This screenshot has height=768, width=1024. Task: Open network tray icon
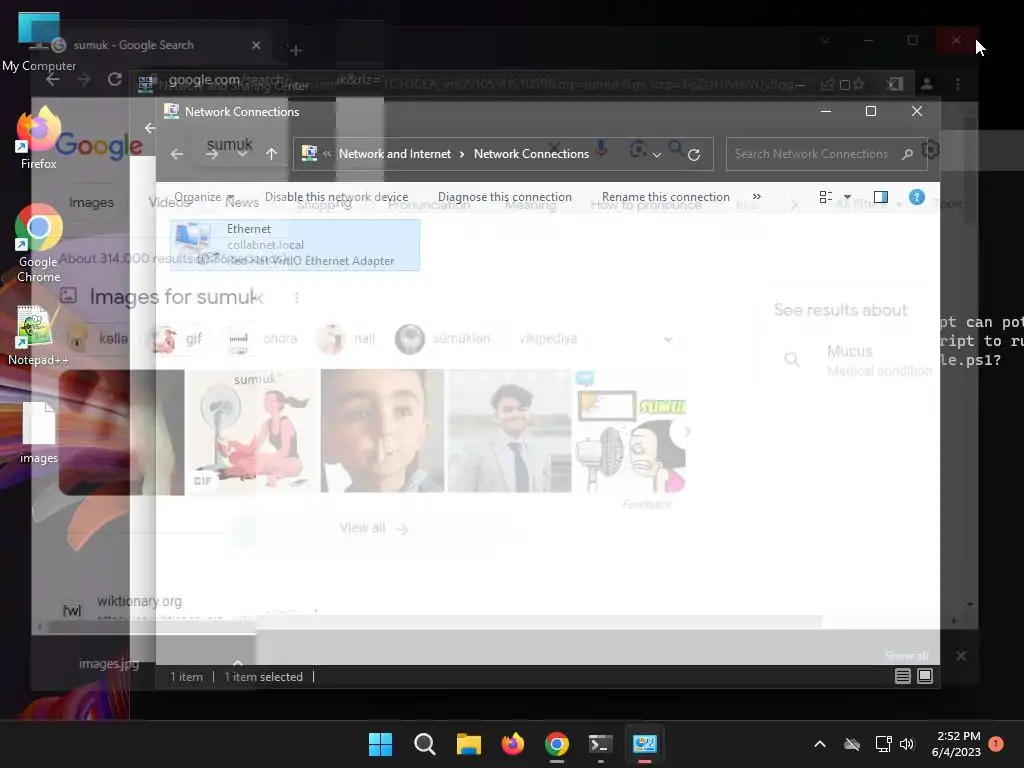pos(883,744)
